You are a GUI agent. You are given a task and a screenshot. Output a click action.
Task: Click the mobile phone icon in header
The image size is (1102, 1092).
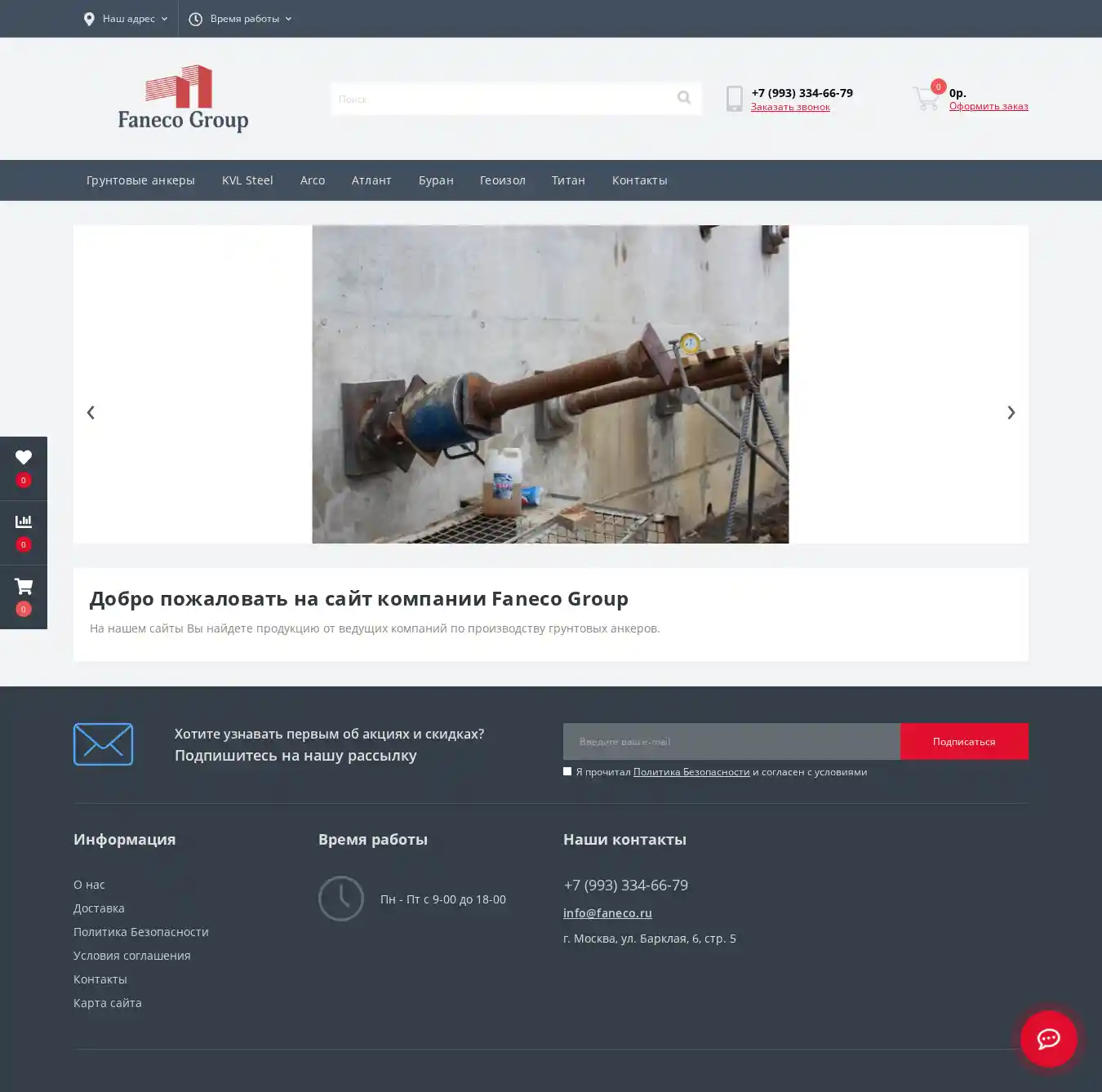735,99
